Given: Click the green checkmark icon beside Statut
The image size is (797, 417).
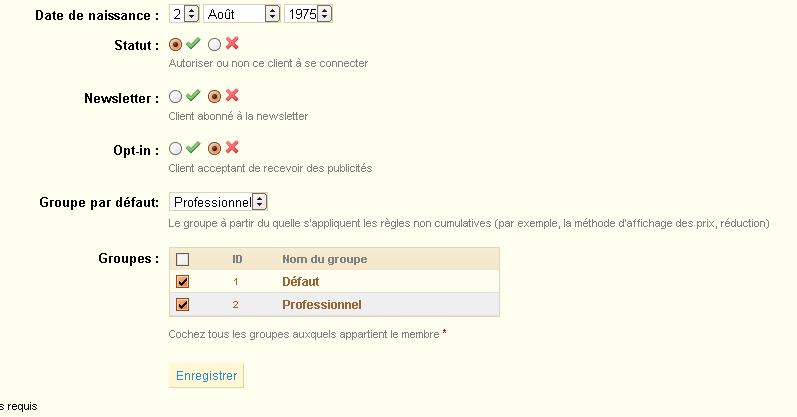Looking at the screenshot, I should point(193,44).
